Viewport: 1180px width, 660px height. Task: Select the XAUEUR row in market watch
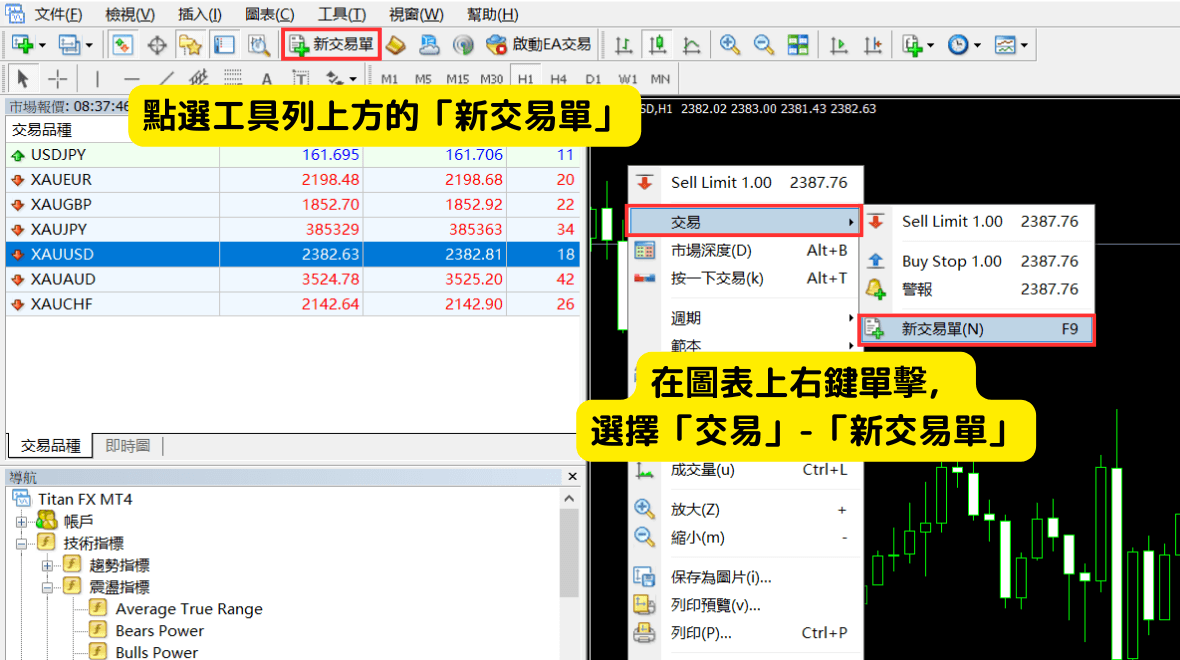pos(60,180)
